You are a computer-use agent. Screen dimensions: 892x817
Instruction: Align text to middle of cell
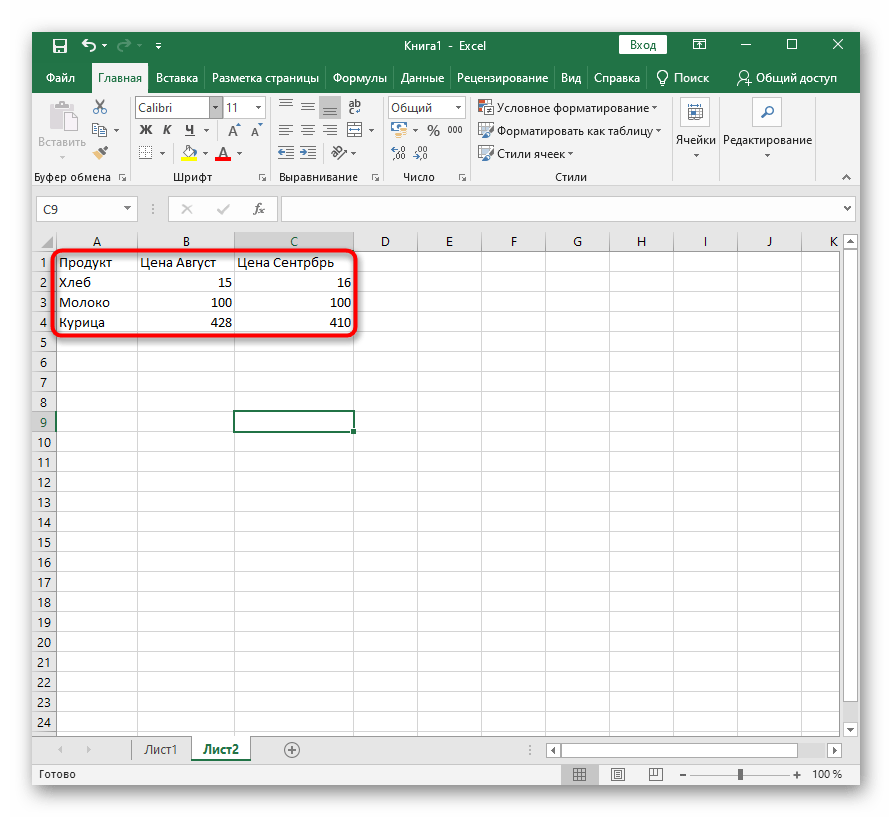tap(308, 107)
